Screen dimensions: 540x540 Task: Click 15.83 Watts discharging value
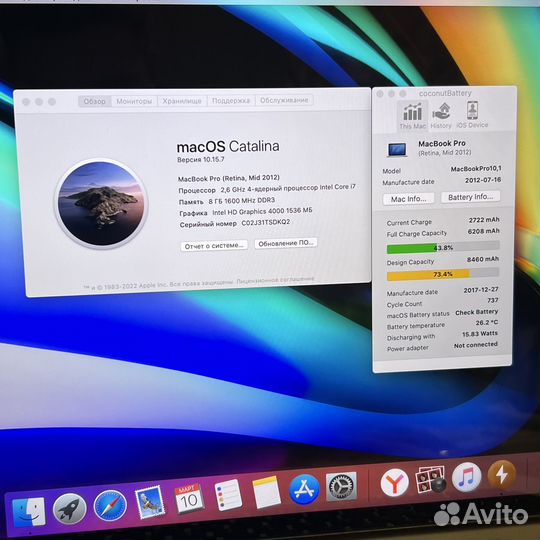click(x=480, y=334)
